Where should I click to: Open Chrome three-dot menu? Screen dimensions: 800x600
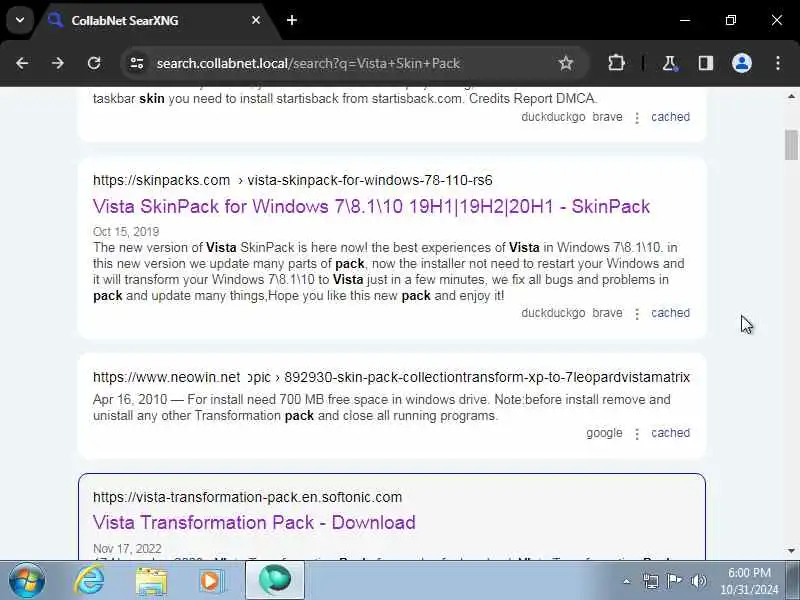[x=778, y=63]
